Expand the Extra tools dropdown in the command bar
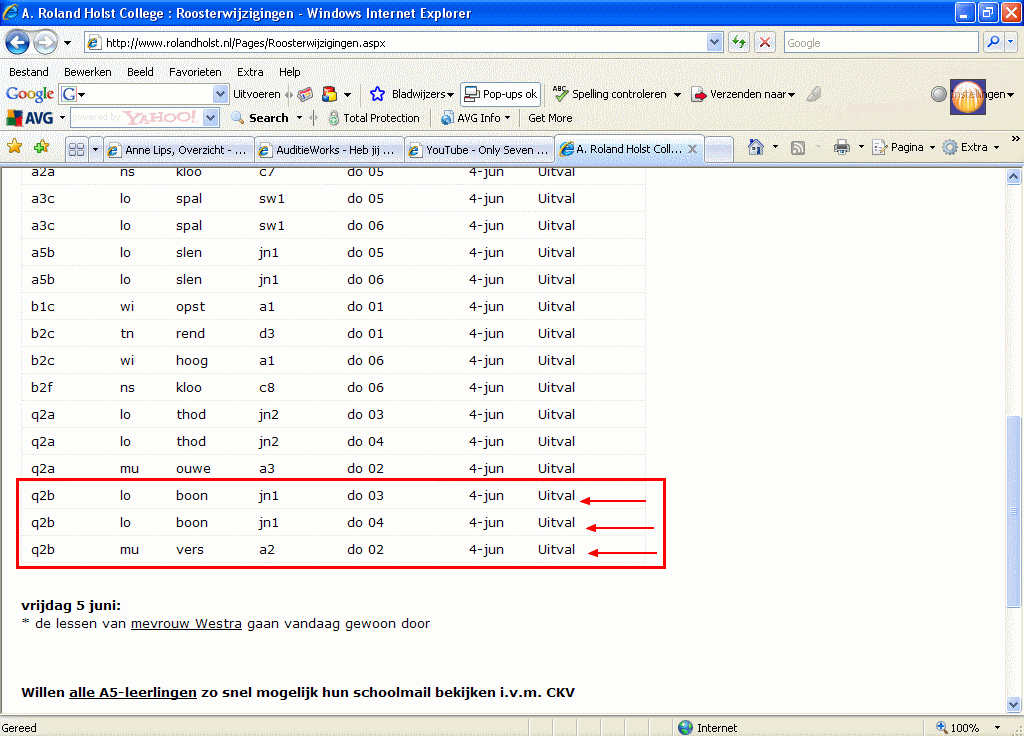 (x=996, y=148)
